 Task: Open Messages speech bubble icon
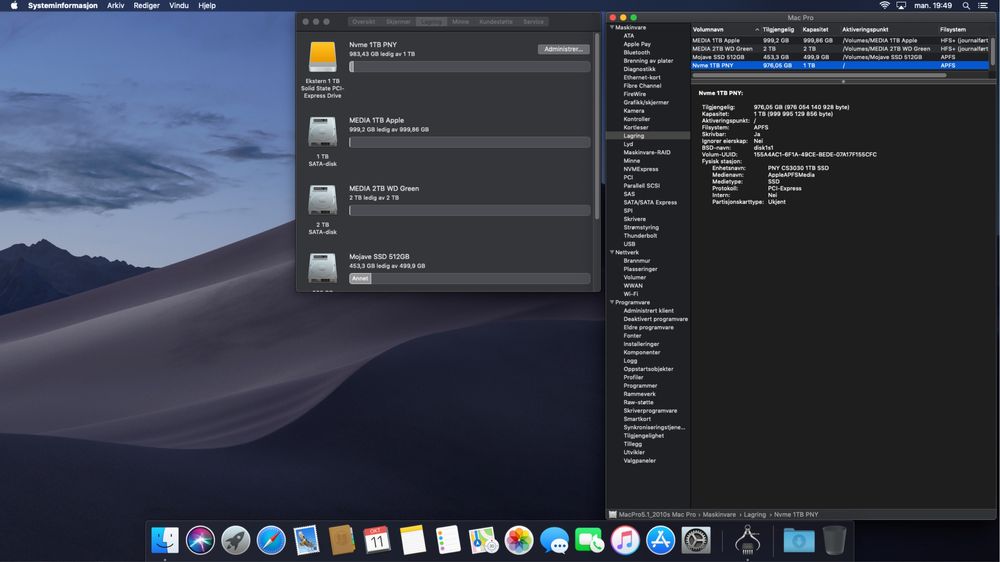click(554, 540)
